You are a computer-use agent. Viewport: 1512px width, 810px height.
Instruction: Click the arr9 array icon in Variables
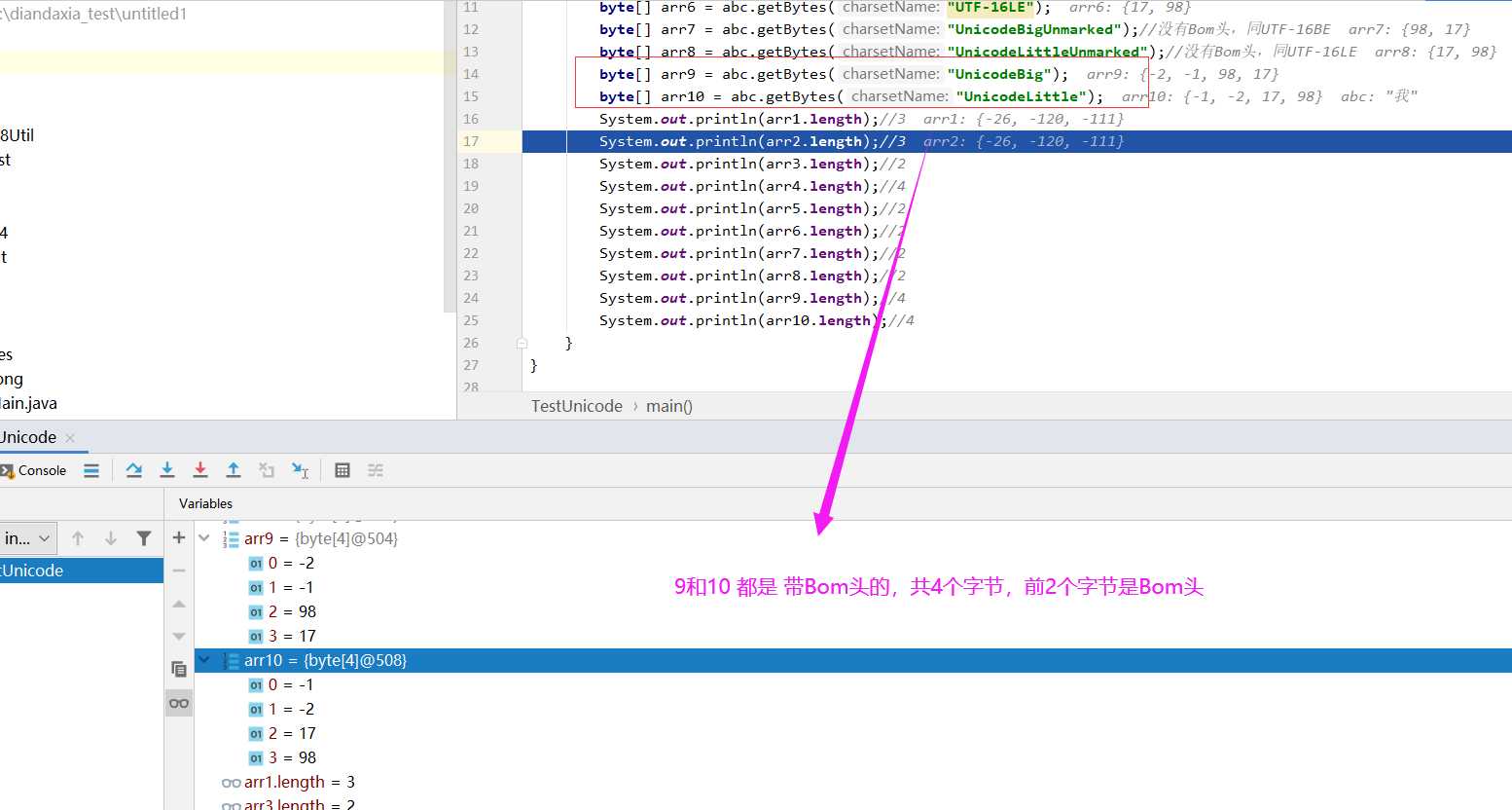click(231, 538)
